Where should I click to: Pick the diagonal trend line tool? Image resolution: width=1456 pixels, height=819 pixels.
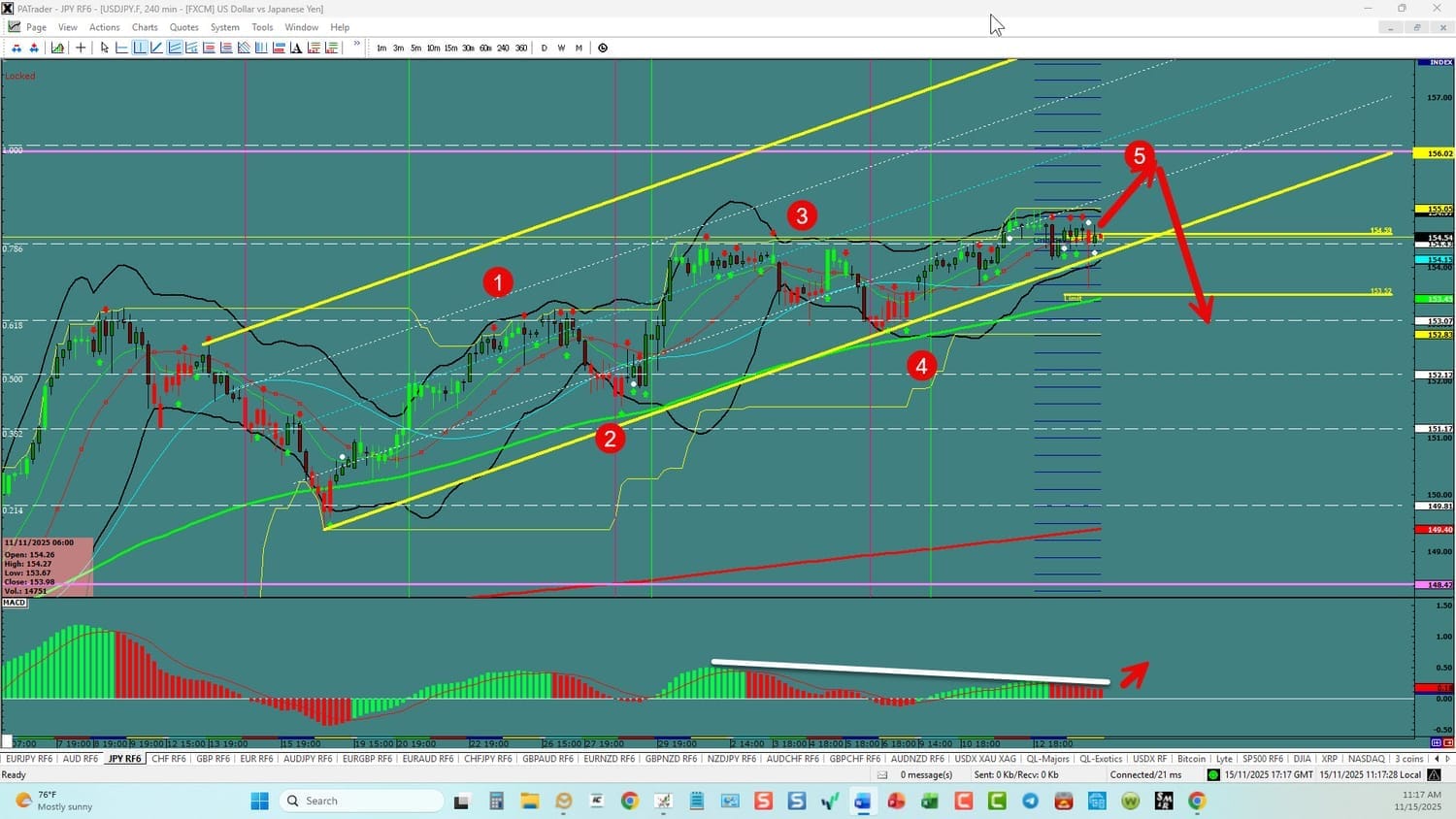[x=157, y=48]
